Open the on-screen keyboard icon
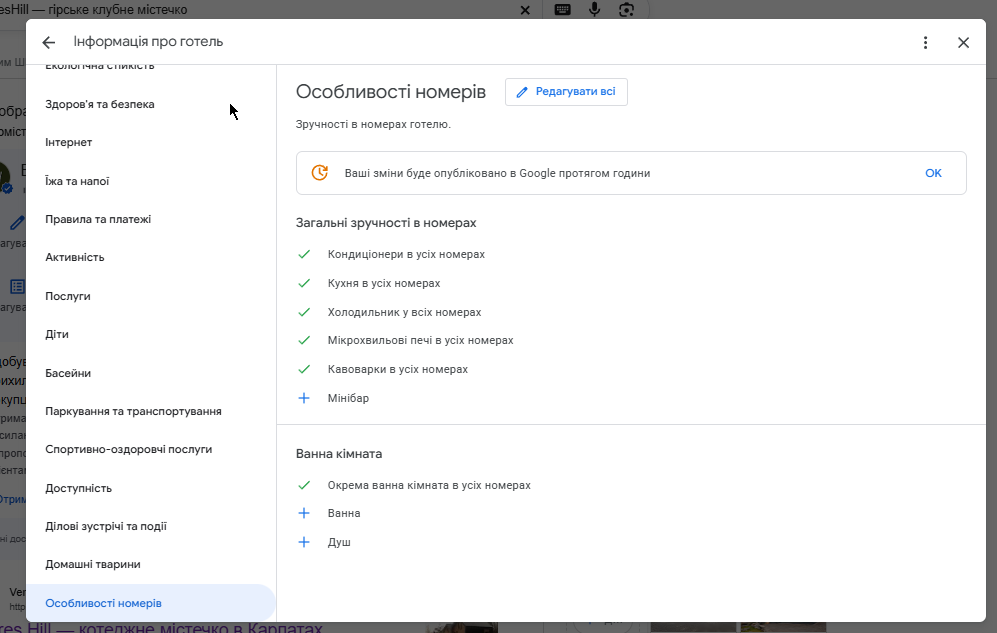The width and height of the screenshot is (997, 633). pyautogui.click(x=562, y=10)
